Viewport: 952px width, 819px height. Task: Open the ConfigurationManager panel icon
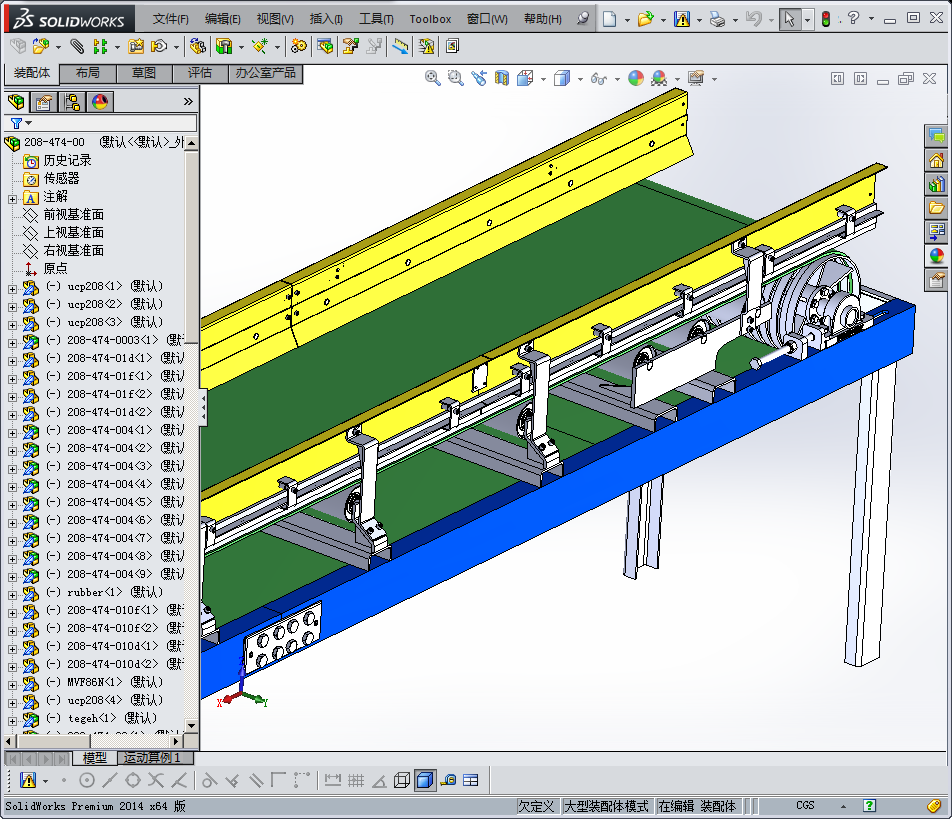[x=72, y=101]
